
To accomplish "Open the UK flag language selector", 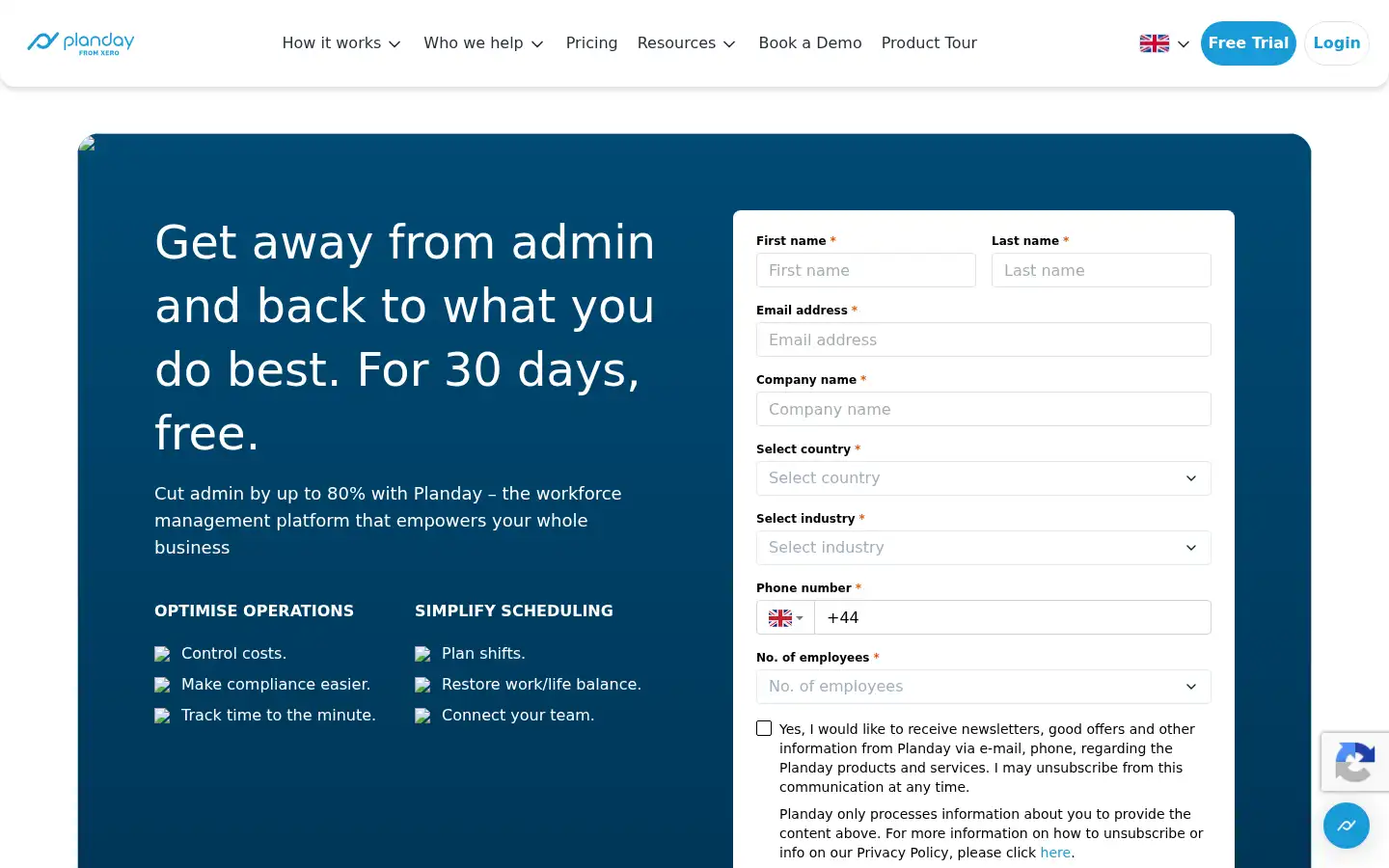I will (x=1164, y=43).
